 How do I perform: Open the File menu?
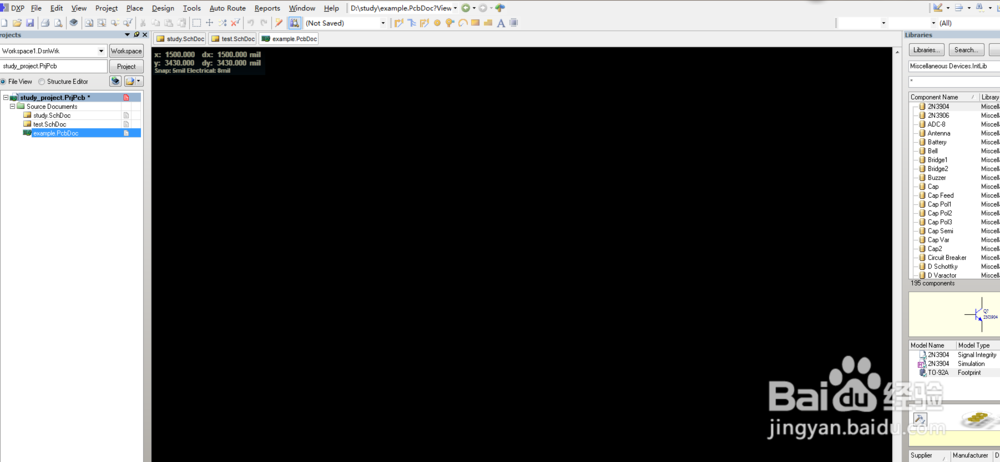(x=36, y=8)
